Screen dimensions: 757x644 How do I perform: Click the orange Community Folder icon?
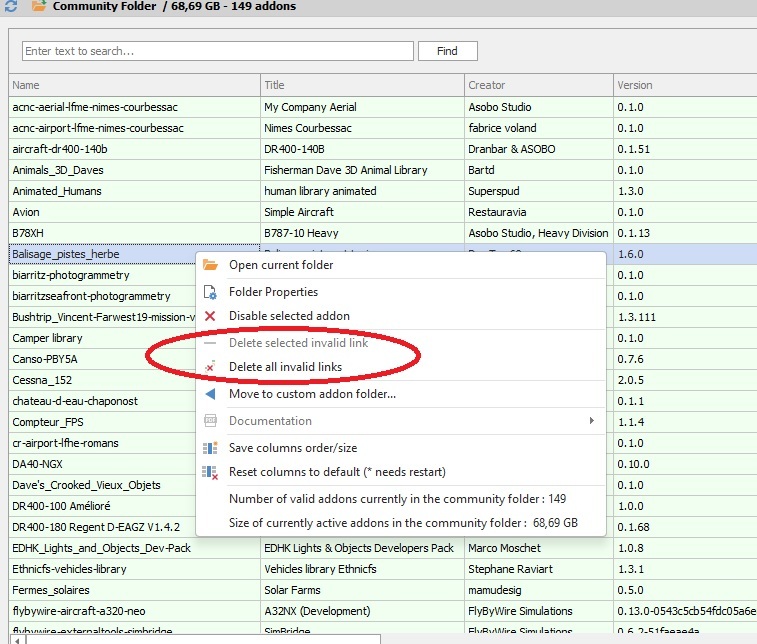pos(39,6)
